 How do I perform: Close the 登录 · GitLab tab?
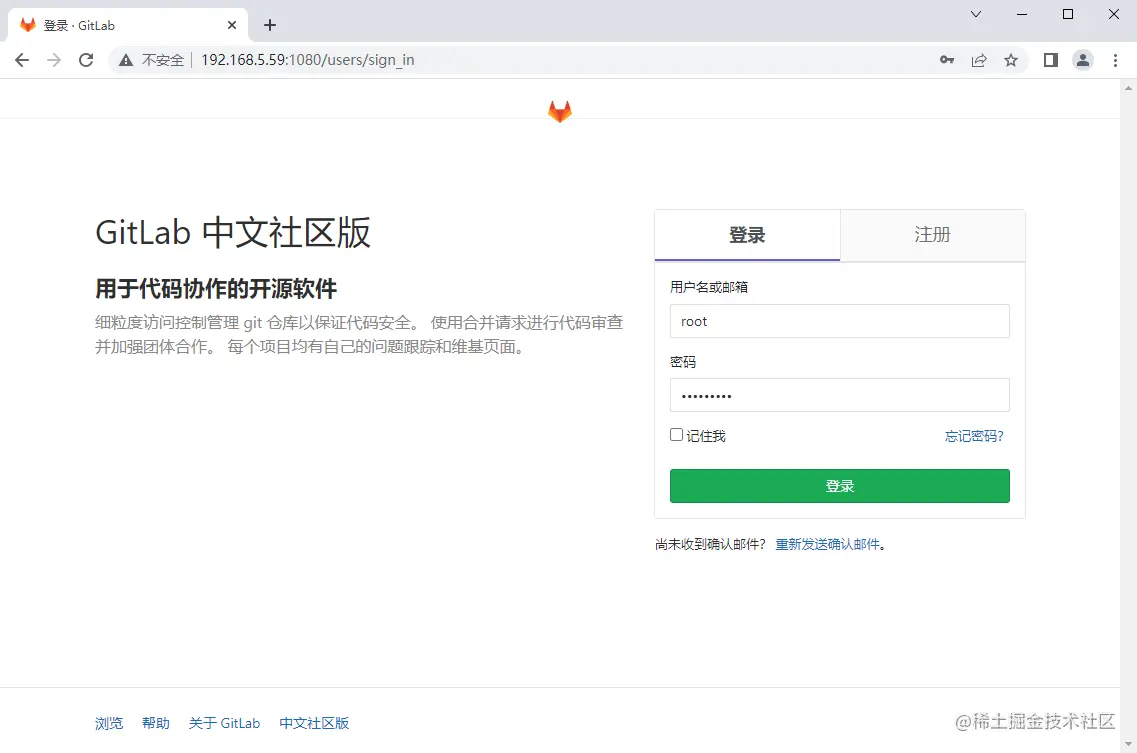click(x=232, y=25)
